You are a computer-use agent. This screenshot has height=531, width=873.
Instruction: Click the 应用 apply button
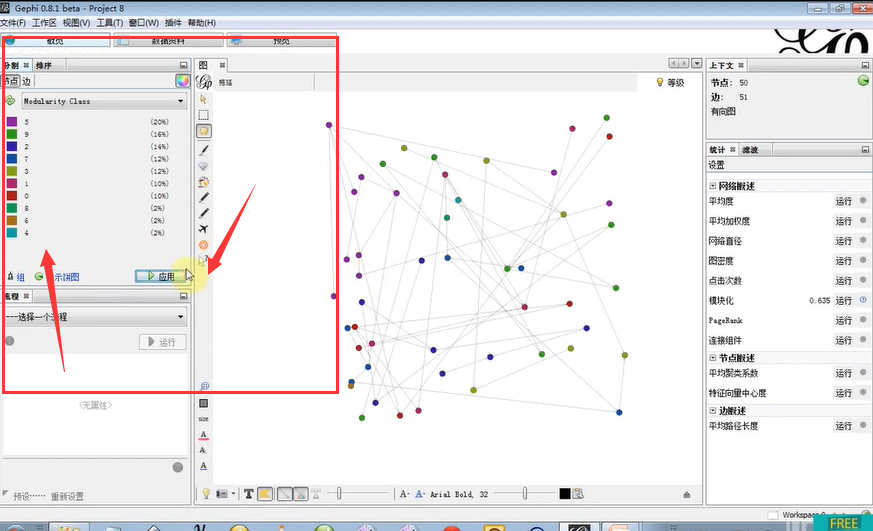(x=160, y=276)
